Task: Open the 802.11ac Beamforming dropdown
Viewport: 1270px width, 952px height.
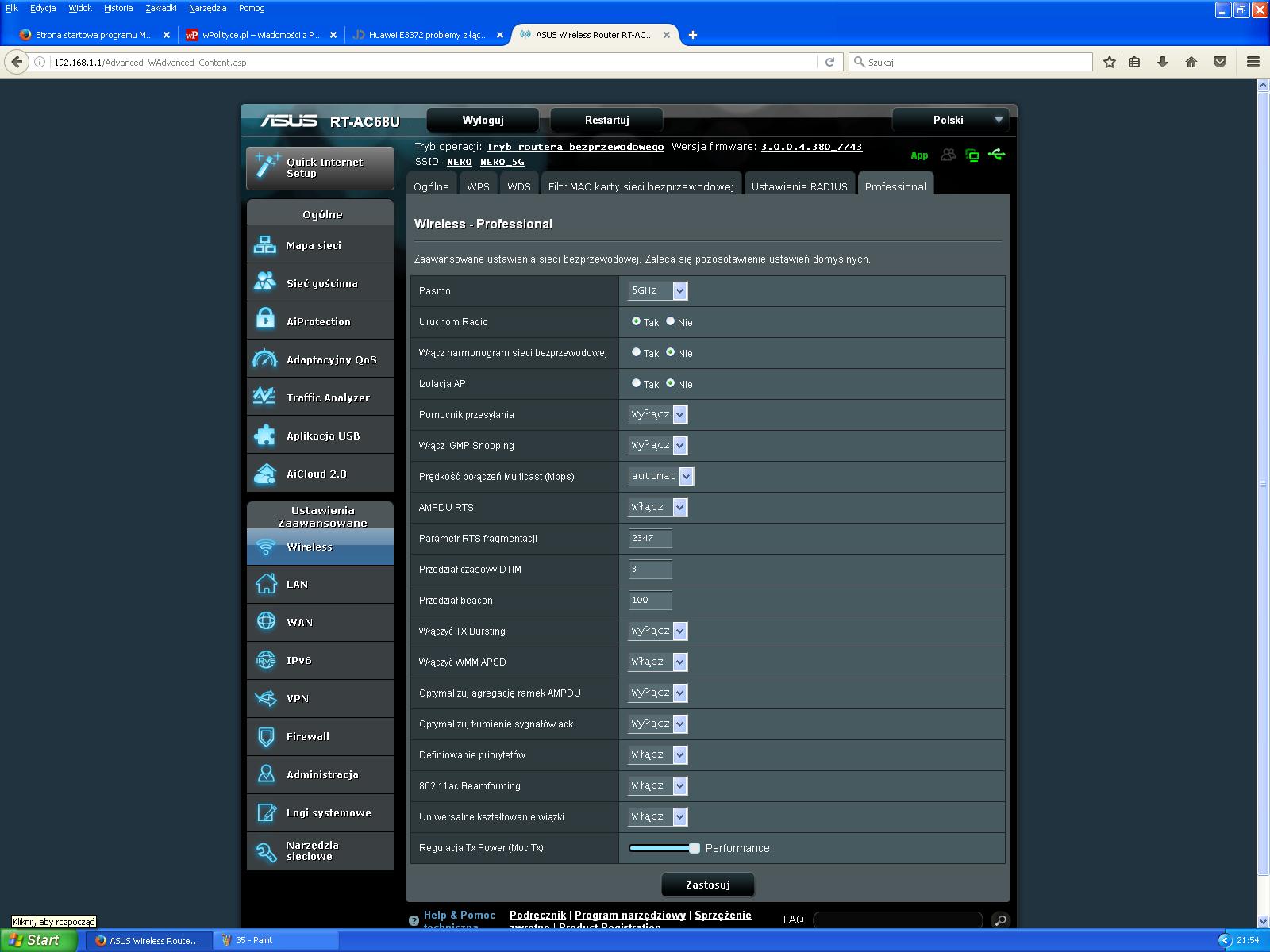Action: click(x=657, y=785)
